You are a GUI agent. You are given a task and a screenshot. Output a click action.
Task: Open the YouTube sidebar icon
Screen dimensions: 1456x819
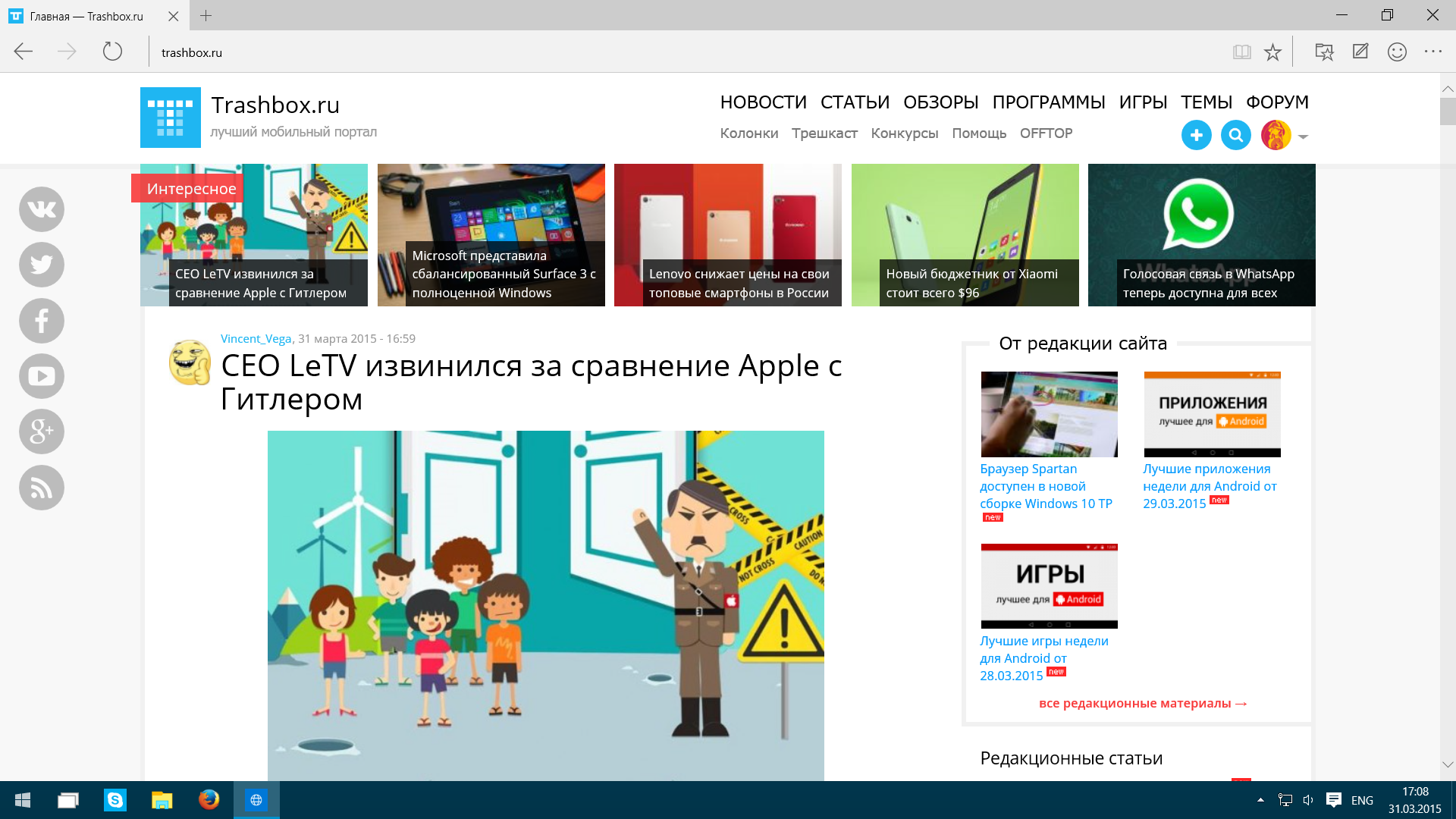click(x=42, y=376)
